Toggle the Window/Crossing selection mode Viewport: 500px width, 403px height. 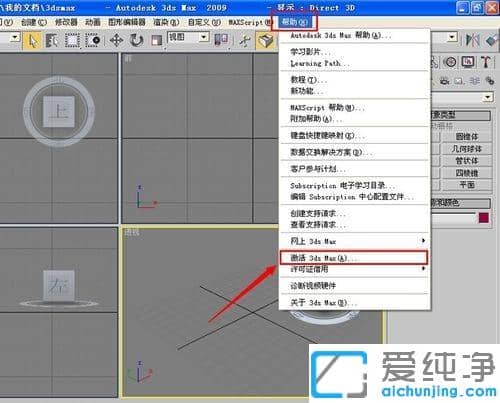93,40
